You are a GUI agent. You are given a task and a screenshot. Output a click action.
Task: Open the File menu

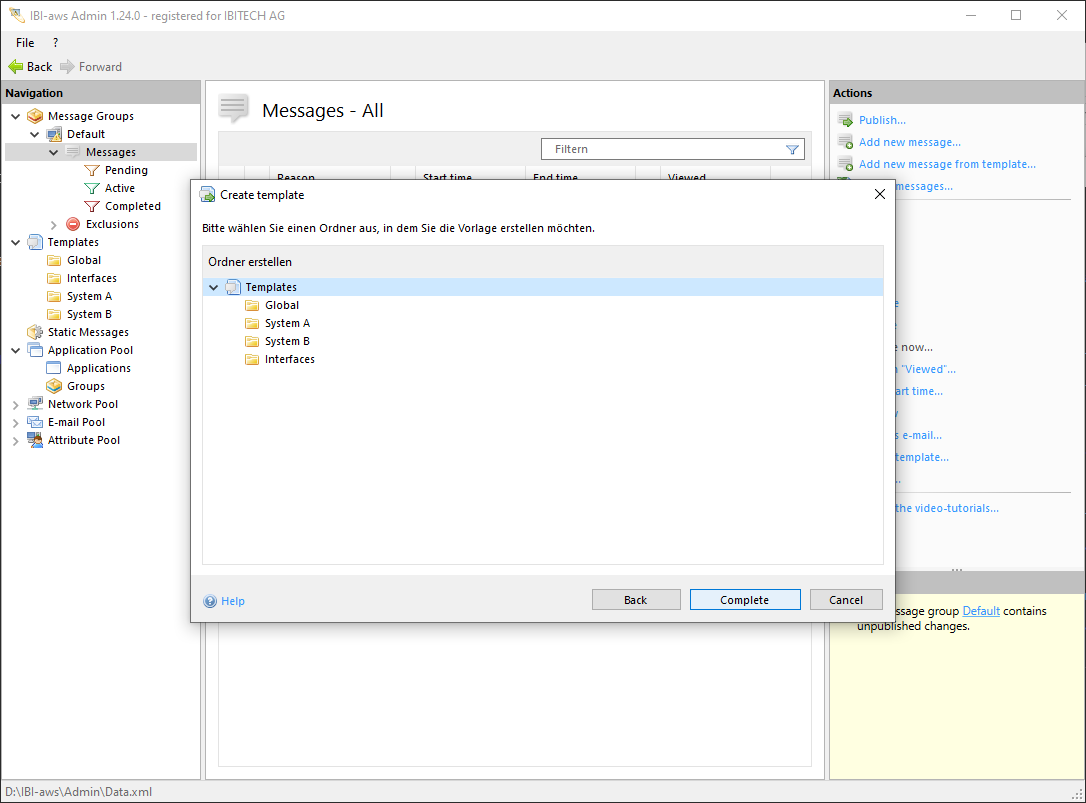pyautogui.click(x=25, y=43)
